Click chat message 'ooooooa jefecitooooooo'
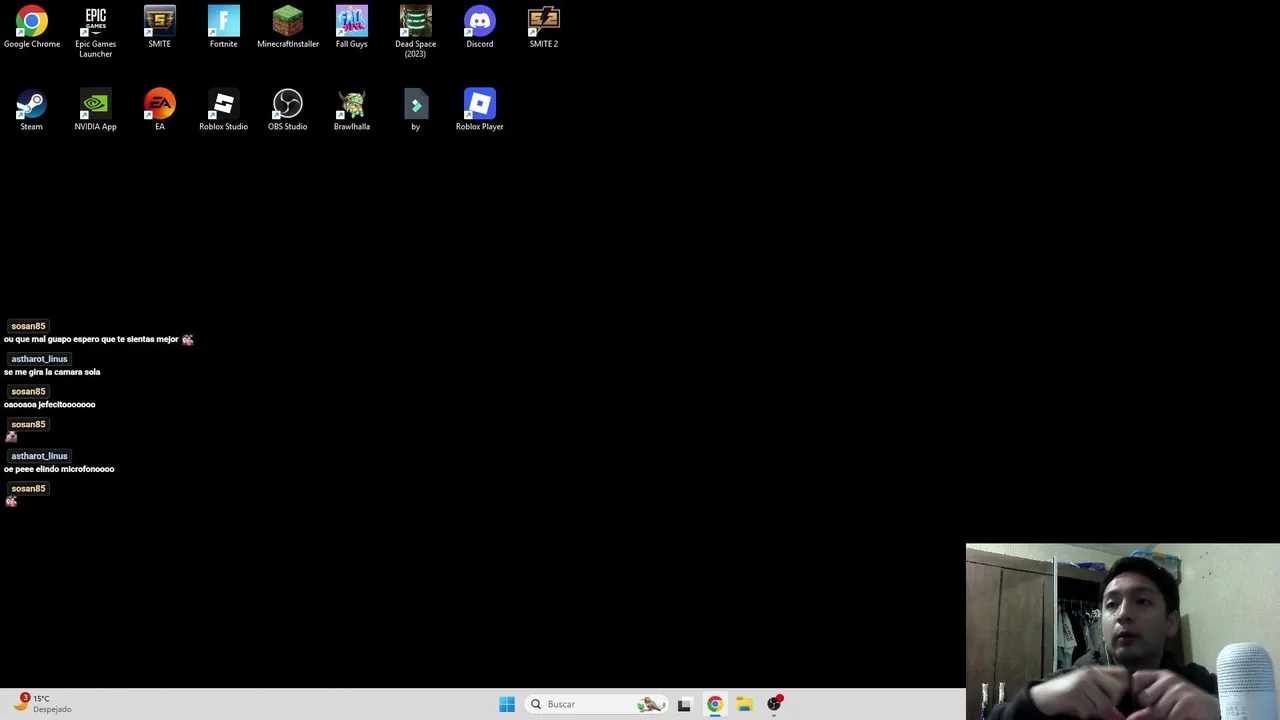This screenshot has height=720, width=1280. click(x=50, y=405)
